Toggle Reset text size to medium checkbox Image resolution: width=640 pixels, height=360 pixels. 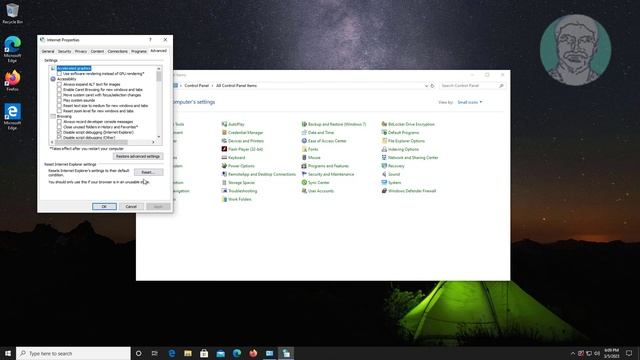point(60,106)
